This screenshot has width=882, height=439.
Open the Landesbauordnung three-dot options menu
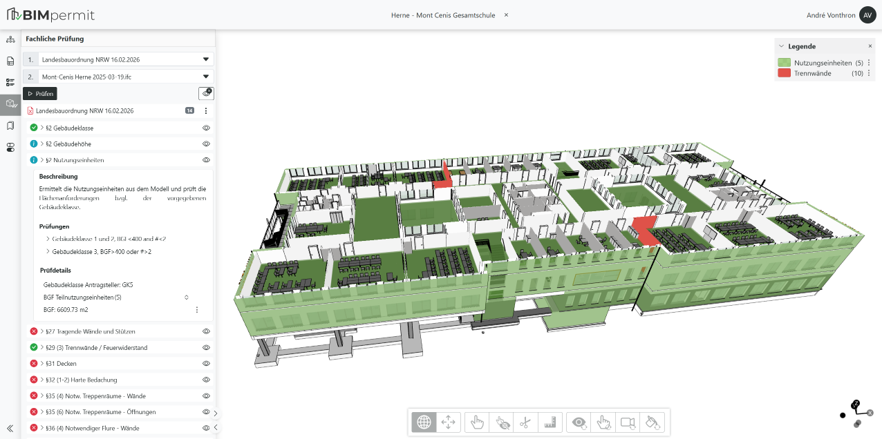(x=206, y=111)
